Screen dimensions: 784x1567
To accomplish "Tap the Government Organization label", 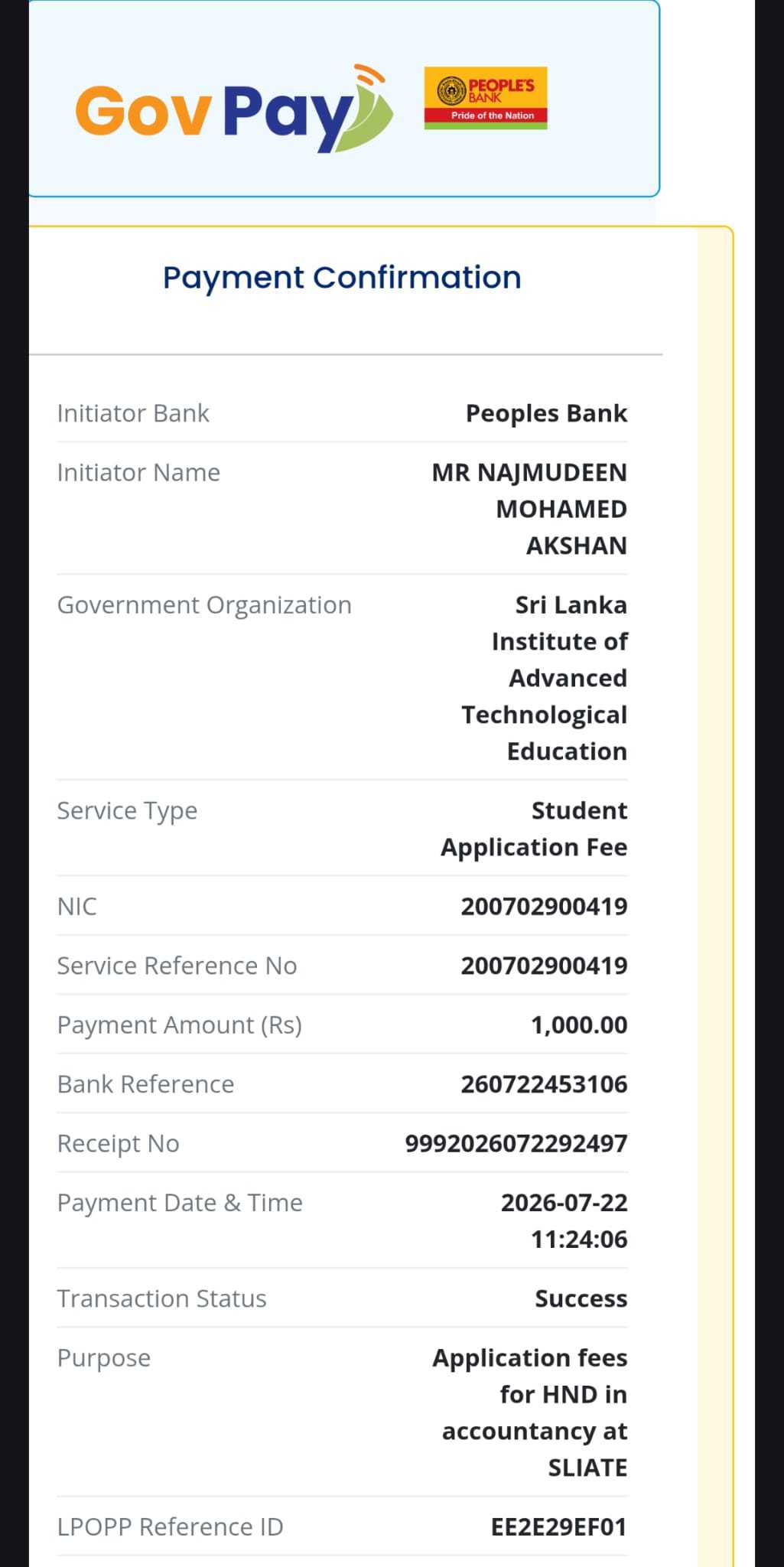I will pos(204,605).
